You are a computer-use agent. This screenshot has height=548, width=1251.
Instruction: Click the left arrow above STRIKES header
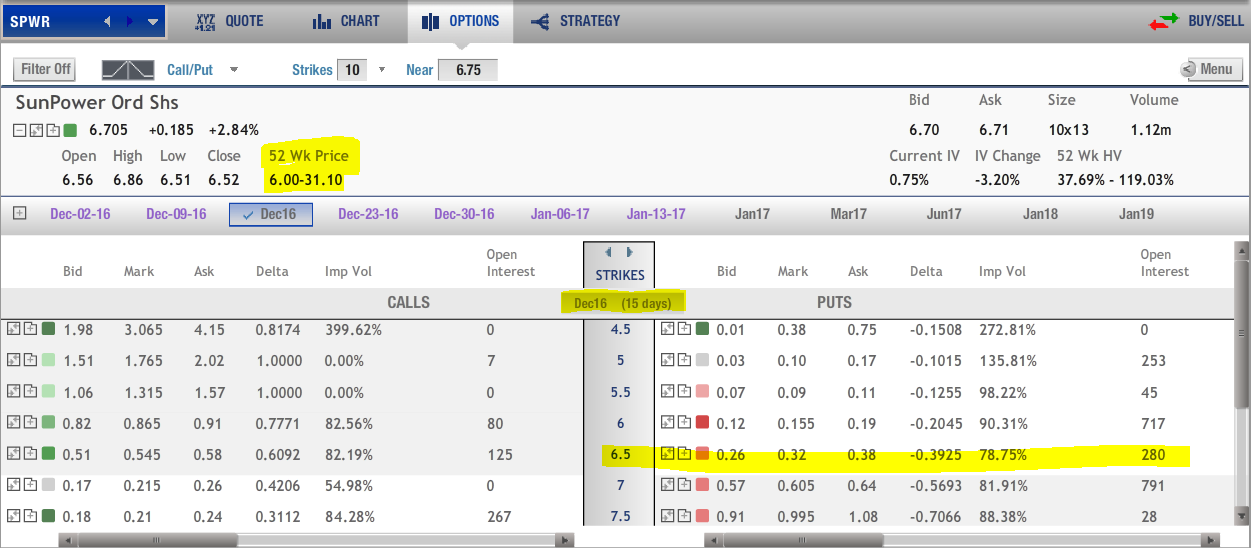pyautogui.click(x=609, y=253)
